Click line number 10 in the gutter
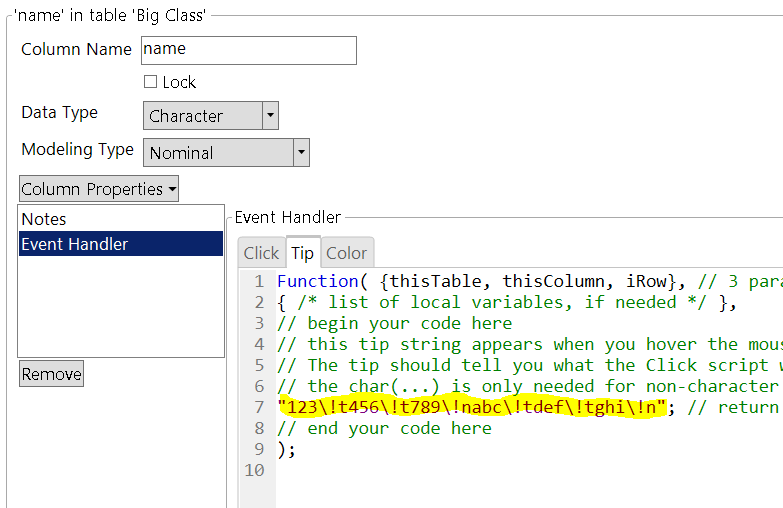The height and width of the screenshot is (508, 783). 254,470
